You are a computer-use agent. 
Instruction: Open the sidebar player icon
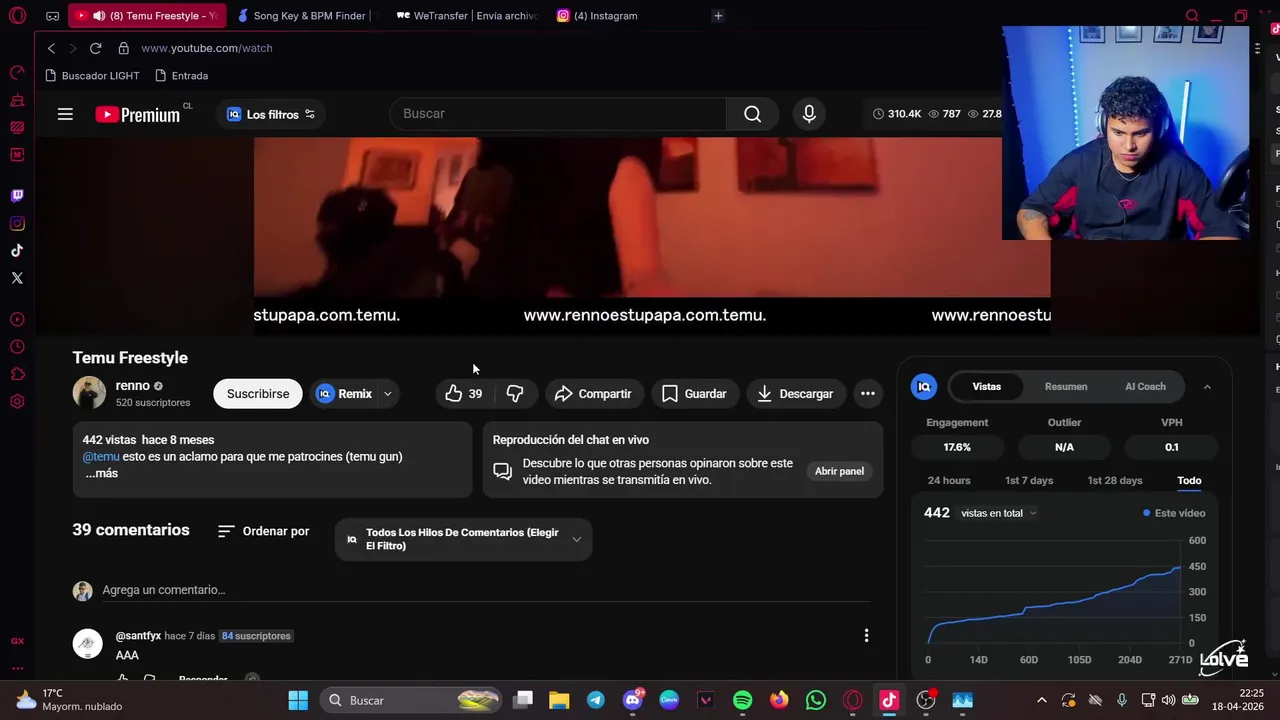[x=17, y=320]
